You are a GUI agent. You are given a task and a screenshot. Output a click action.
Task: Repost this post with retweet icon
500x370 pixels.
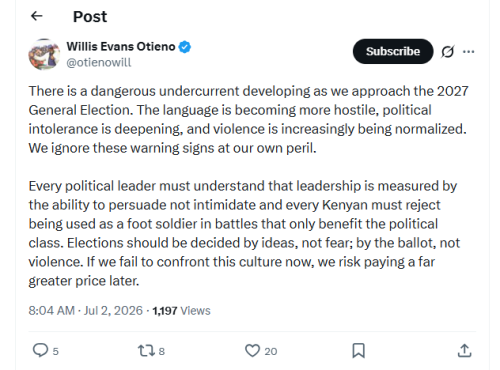pyautogui.click(x=146, y=351)
